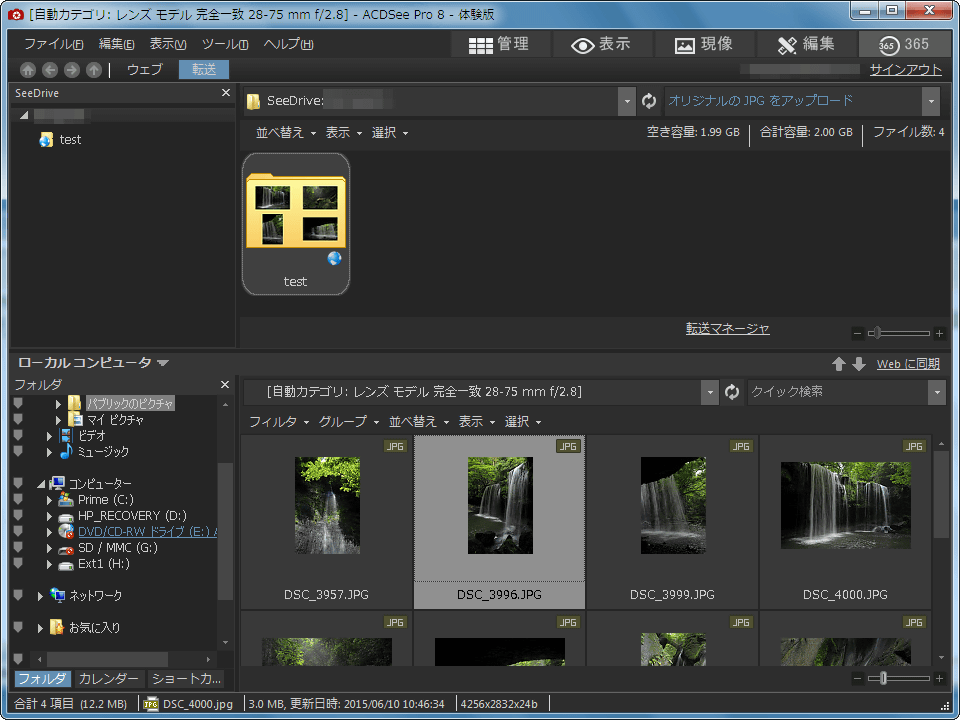Open the ローカル コンピュータ dropdown
The image size is (960, 720).
tap(93, 362)
